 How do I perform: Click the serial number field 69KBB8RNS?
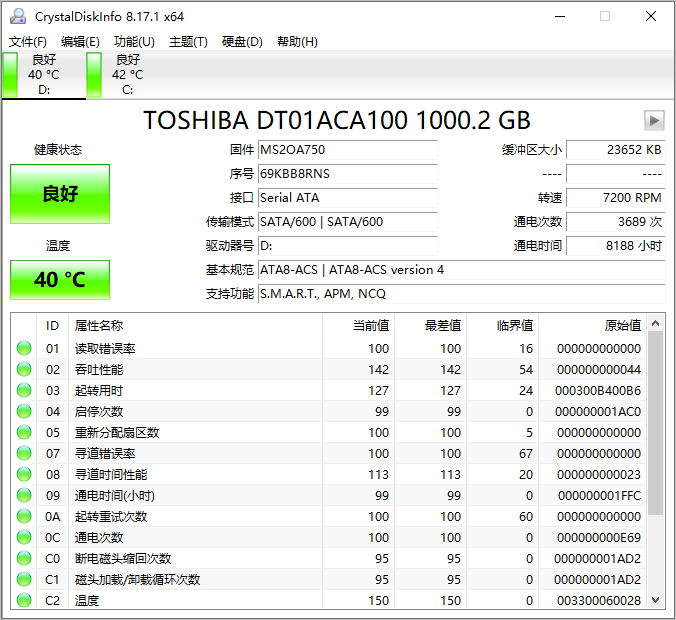pyautogui.click(x=347, y=174)
